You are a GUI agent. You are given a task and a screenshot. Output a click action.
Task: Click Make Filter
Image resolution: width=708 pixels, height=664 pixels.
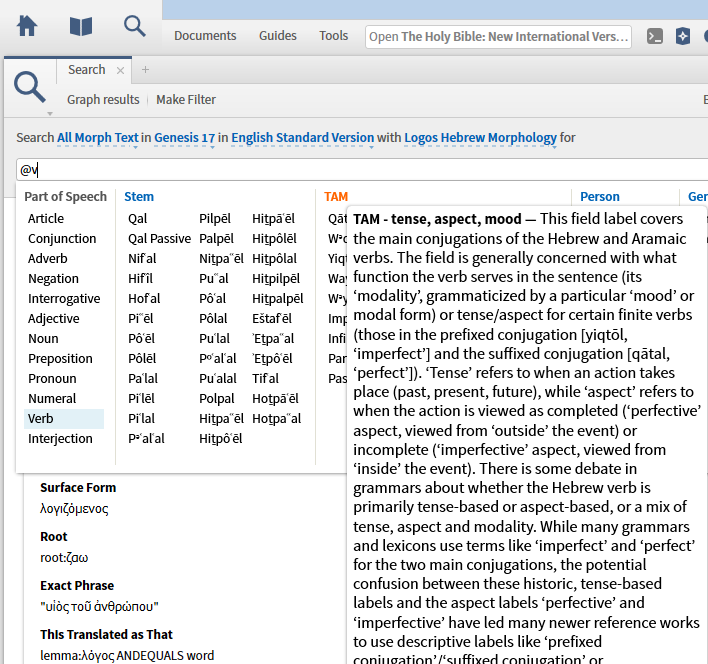(186, 99)
